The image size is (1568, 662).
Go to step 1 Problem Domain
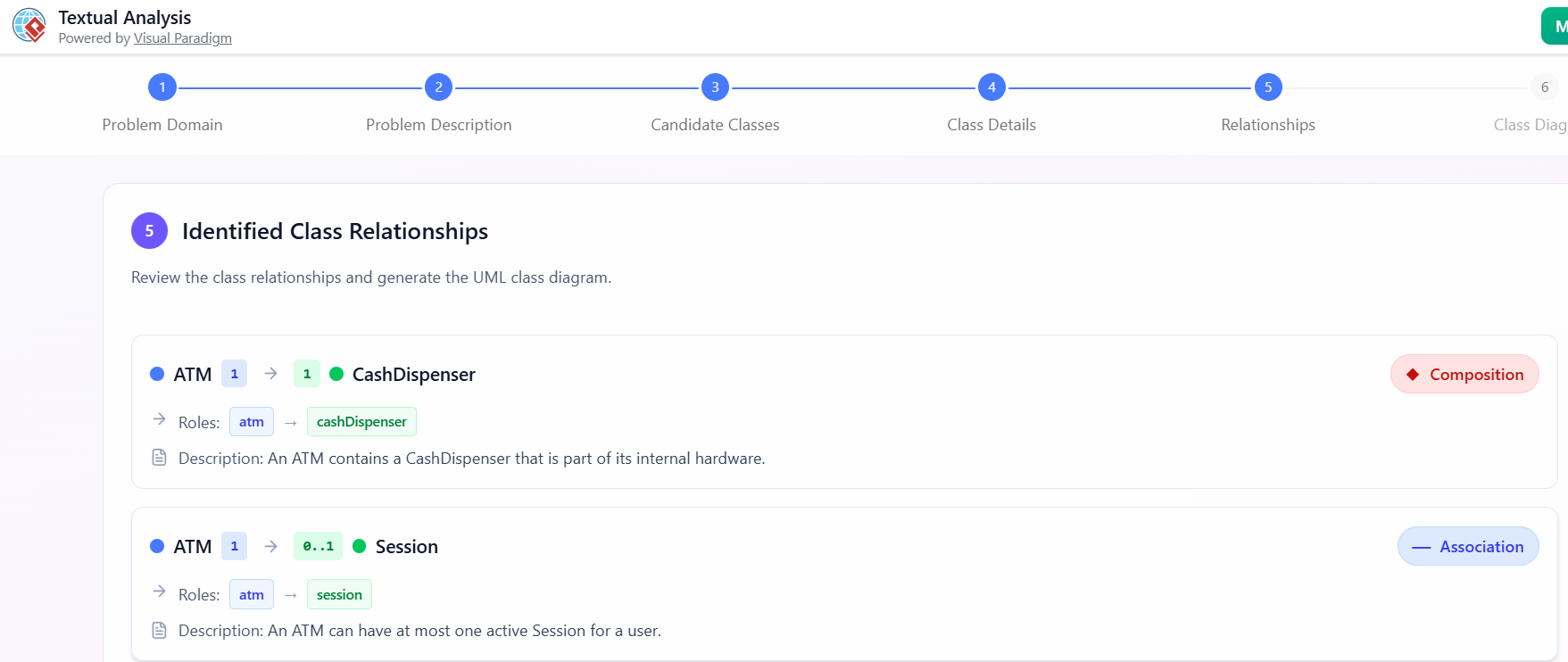[162, 87]
